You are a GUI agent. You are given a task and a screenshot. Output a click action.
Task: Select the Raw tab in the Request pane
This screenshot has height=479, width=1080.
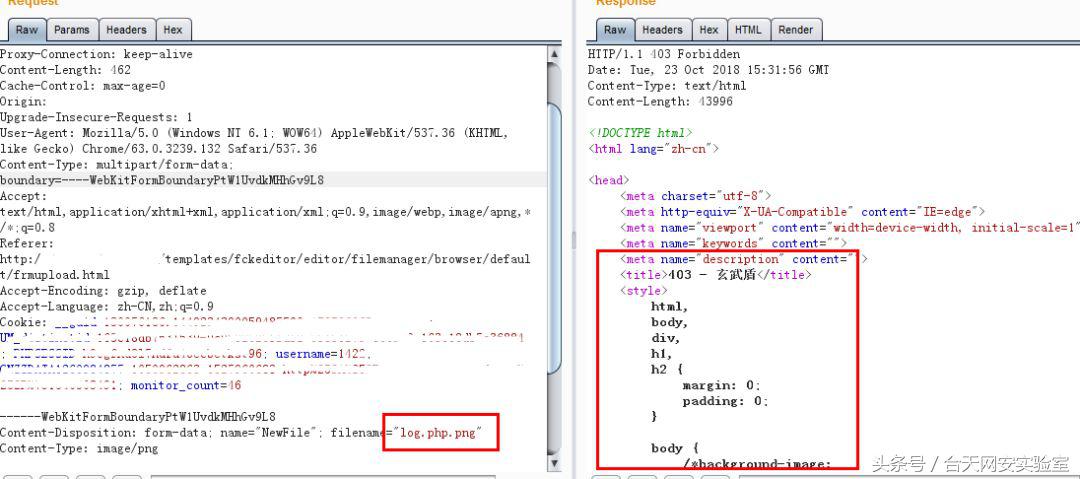[27, 30]
